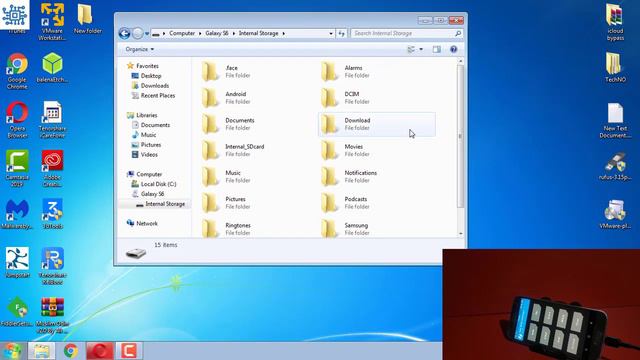Focus the Search Internal Storage field
Screen dimensions: 640x360
click(x=407, y=33)
